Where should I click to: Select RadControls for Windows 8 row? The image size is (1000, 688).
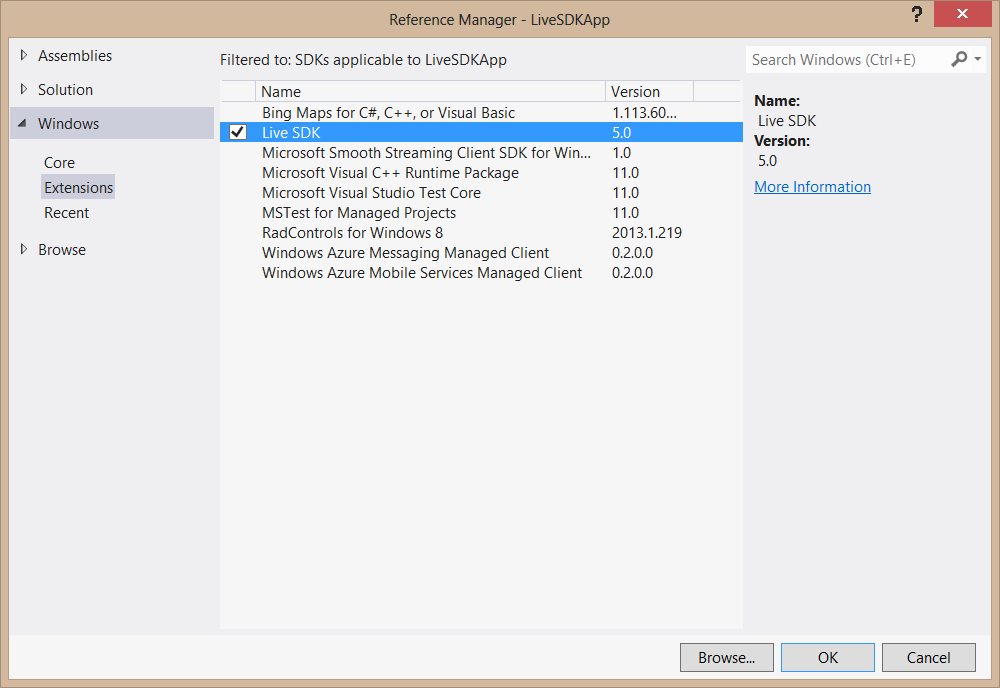[x=352, y=233]
